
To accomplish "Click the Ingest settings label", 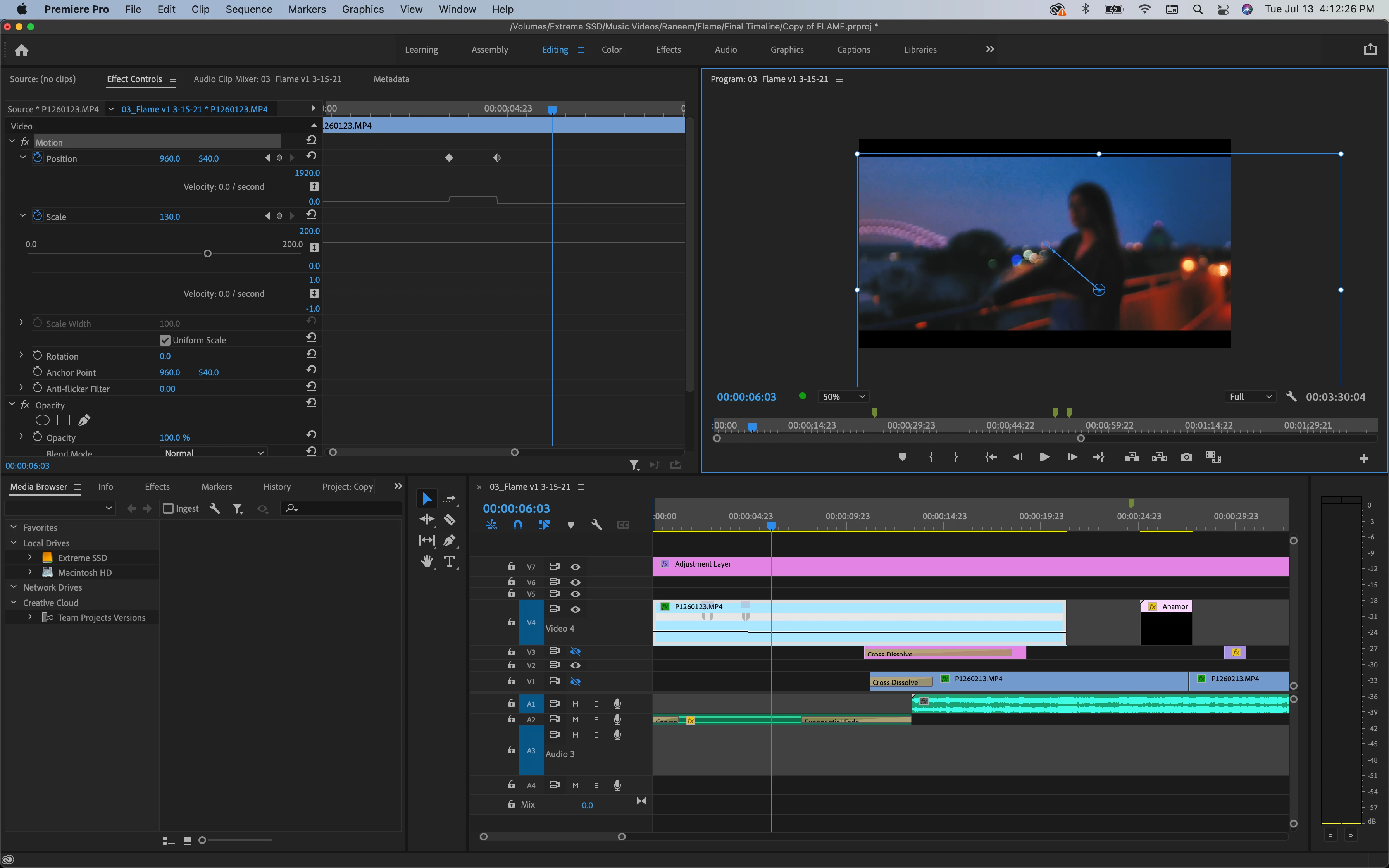I will (187, 508).
